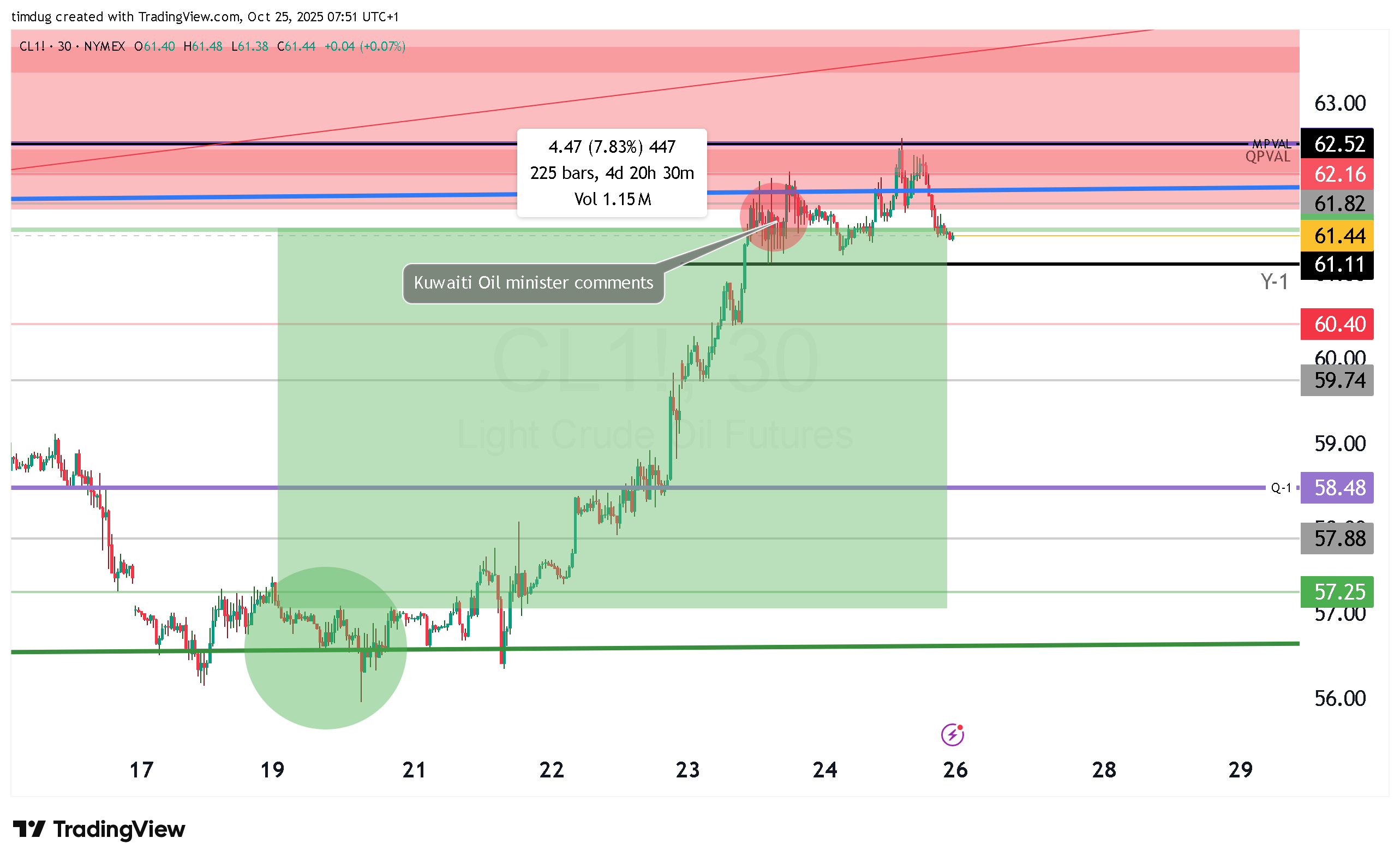Click the yellow 61.44 current price label

tap(1337, 236)
